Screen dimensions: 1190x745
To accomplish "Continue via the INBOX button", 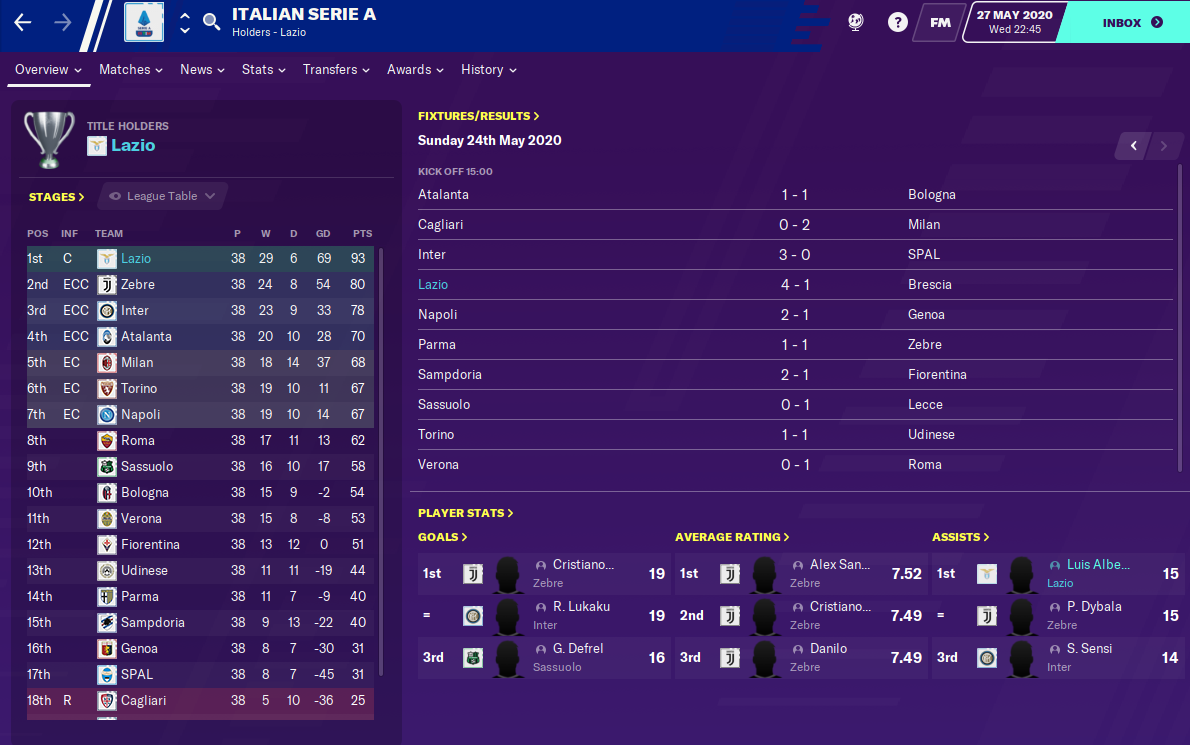I will coord(1131,23).
